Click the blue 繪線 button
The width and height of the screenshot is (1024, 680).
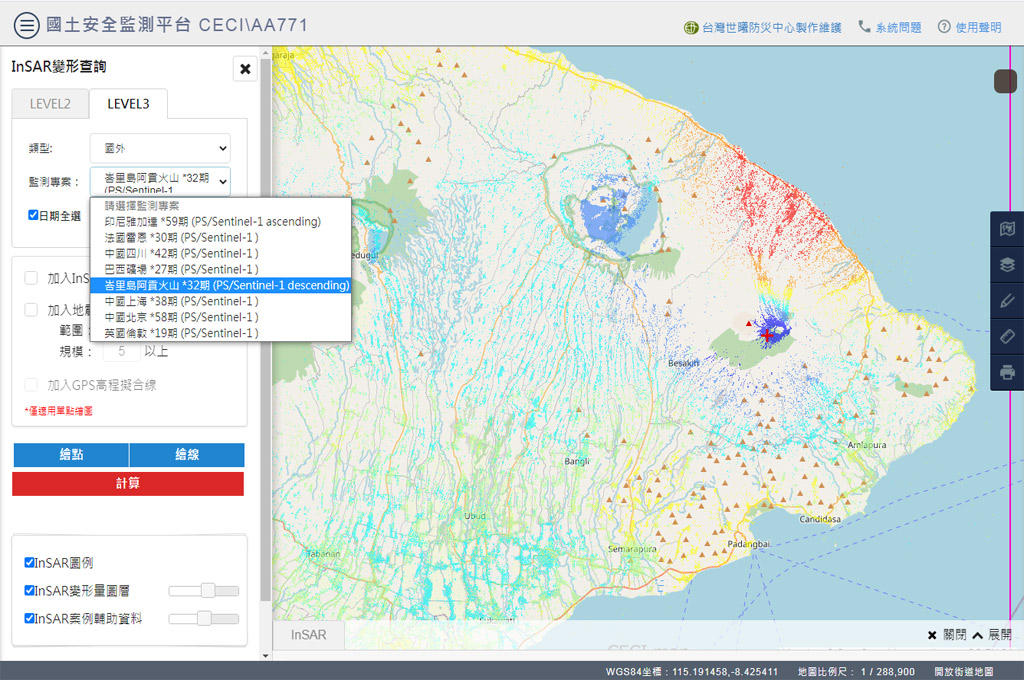tap(186, 455)
